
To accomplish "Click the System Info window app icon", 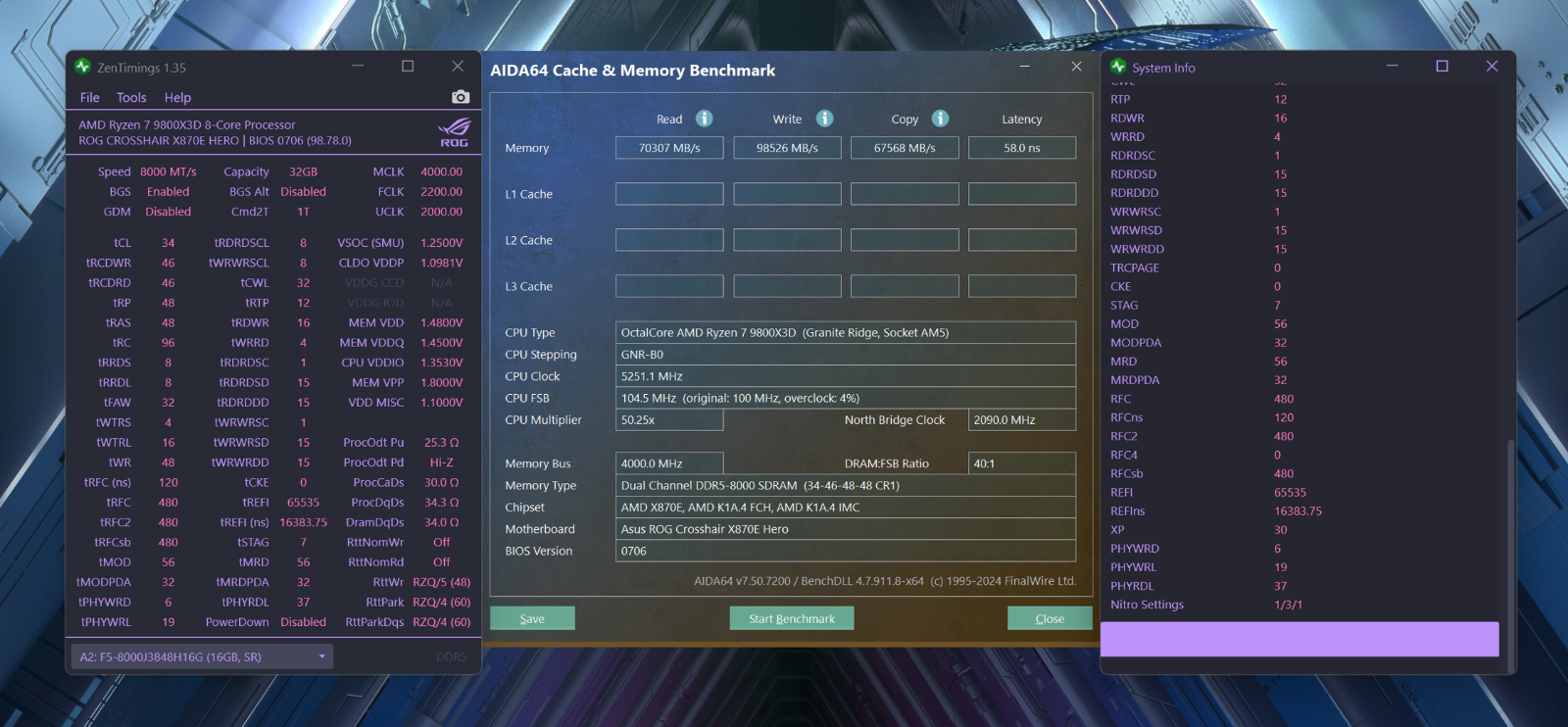I will click(x=1118, y=67).
